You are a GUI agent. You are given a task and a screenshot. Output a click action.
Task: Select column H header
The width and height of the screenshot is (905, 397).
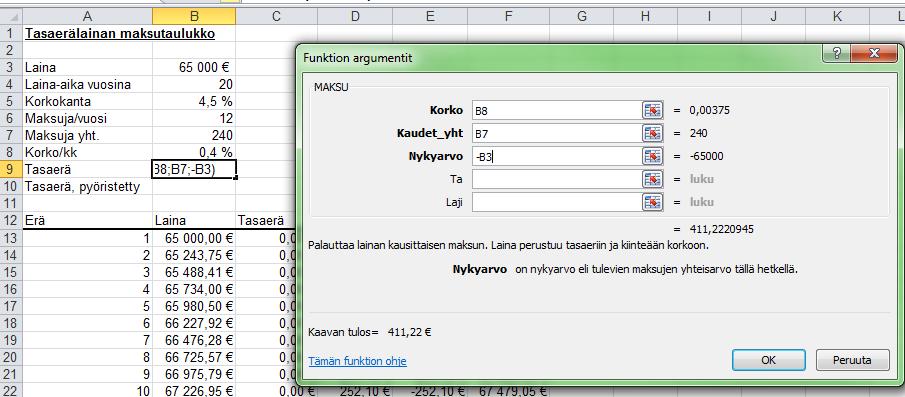pyautogui.click(x=645, y=17)
